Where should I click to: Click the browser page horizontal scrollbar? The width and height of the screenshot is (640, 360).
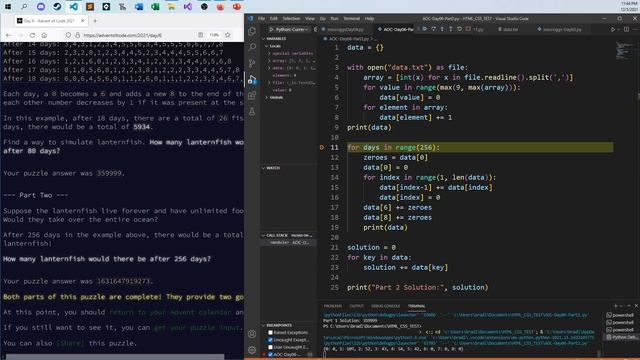[115, 357]
